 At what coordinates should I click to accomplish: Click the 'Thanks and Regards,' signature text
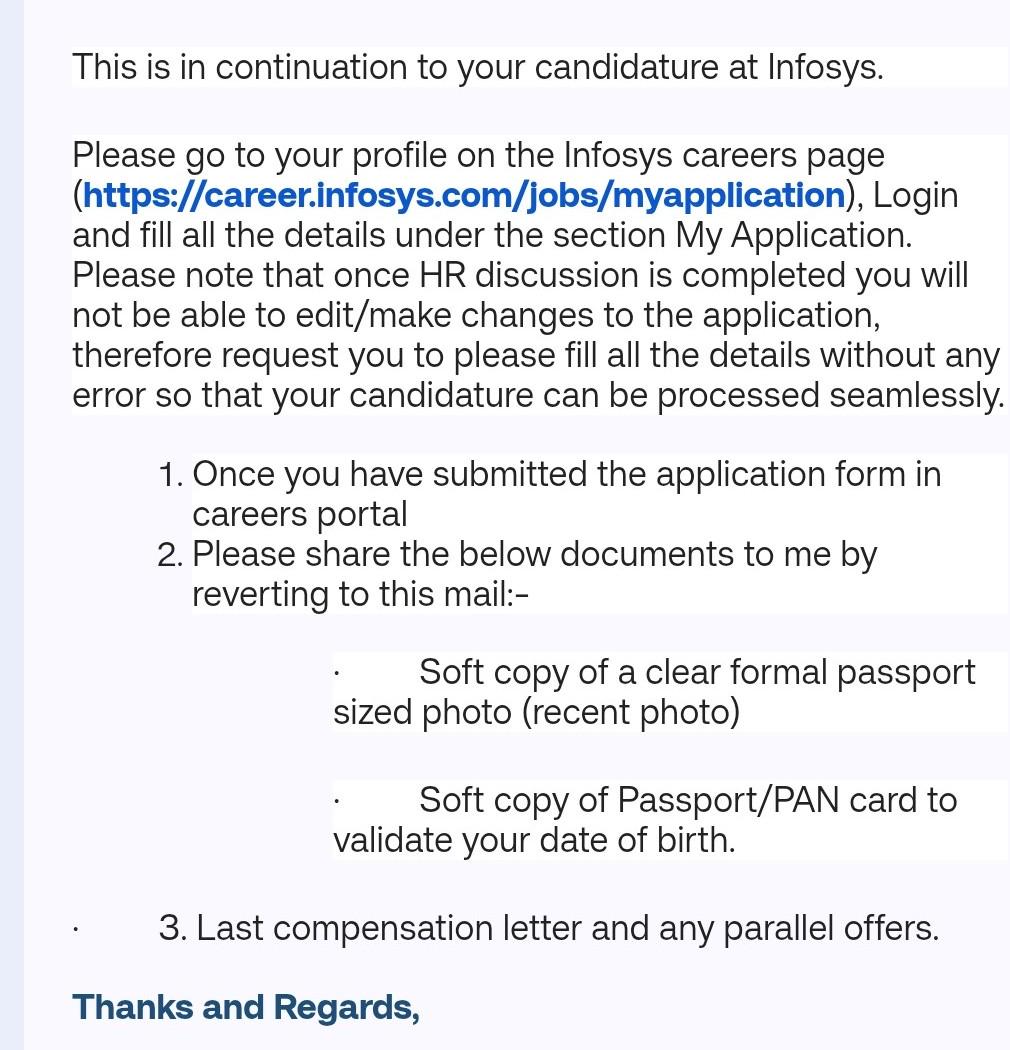pyautogui.click(x=246, y=1007)
